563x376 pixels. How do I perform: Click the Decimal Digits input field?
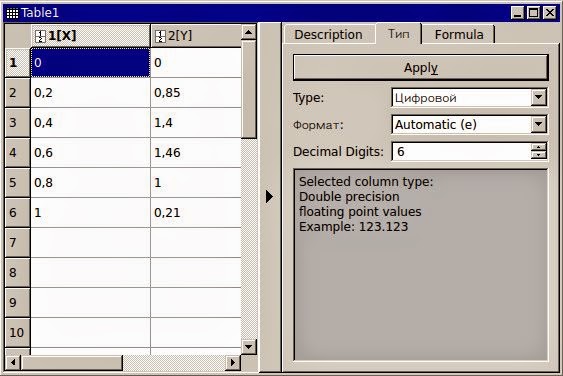(461, 151)
